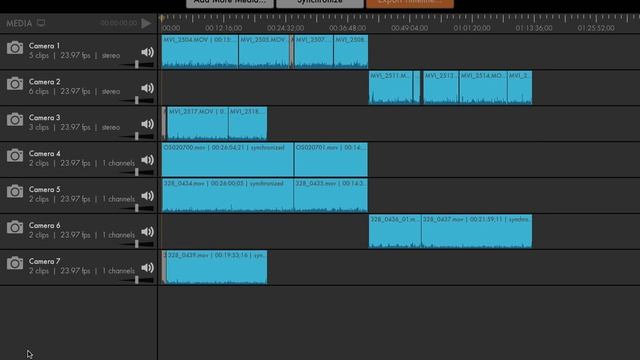Image resolution: width=640 pixels, height=360 pixels.
Task: Click ruler at 00:24:32:00
Action: [x=286, y=28]
